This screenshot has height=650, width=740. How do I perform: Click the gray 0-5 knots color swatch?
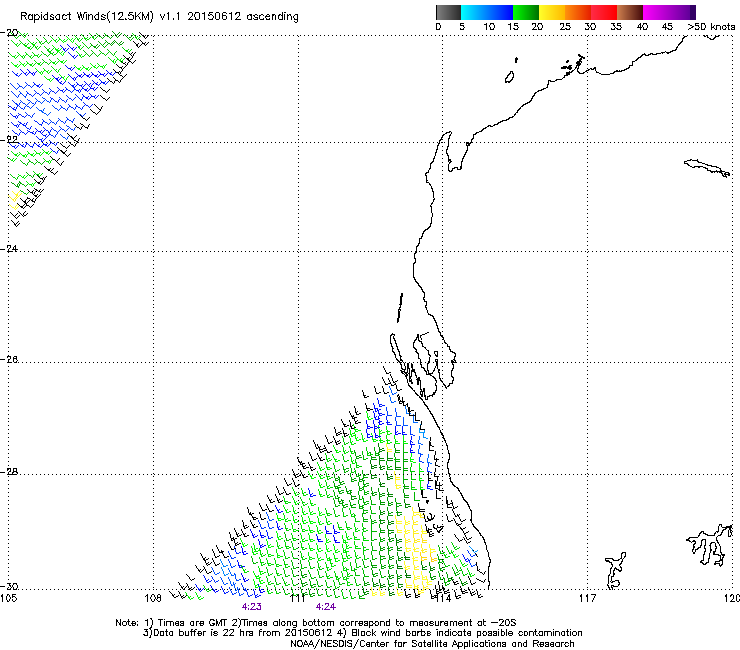click(448, 12)
